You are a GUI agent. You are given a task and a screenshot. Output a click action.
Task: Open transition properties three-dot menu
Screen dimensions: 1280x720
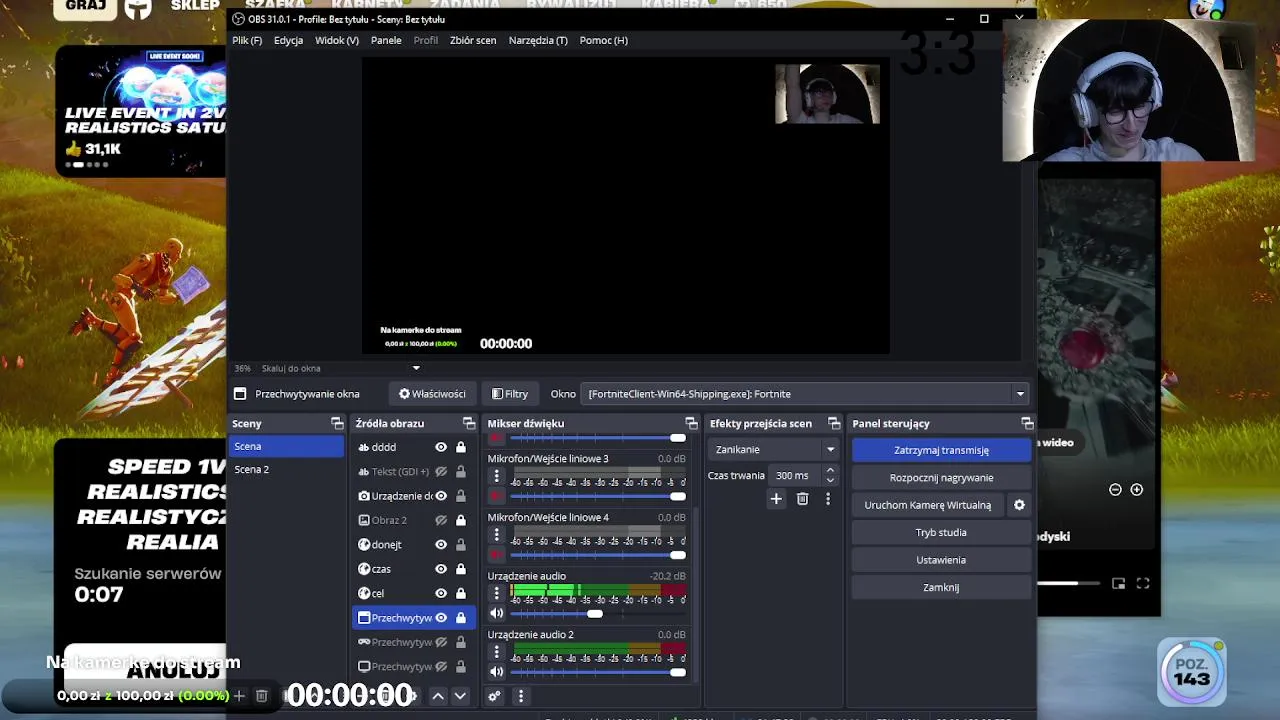828,499
